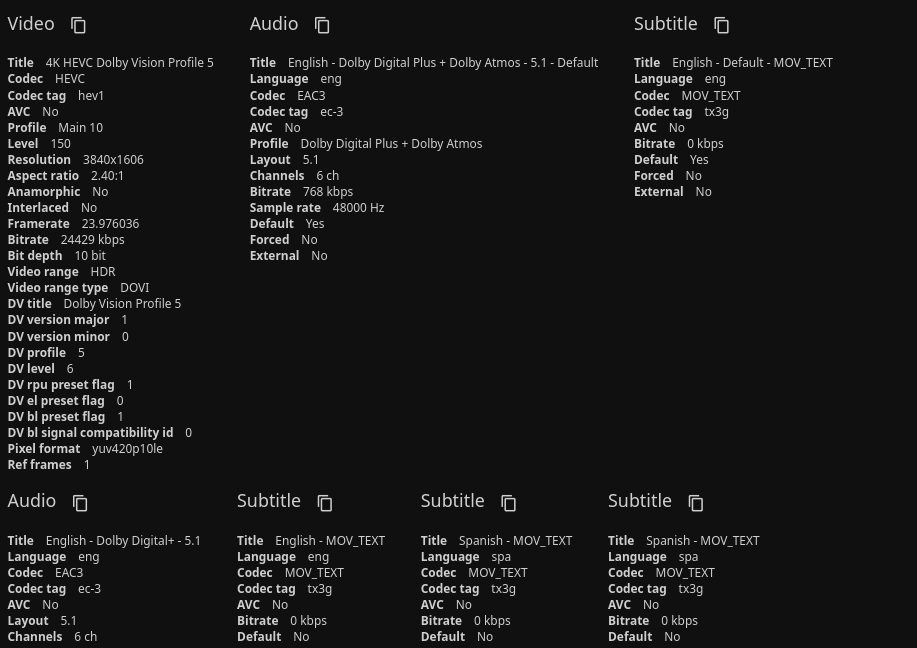
Task: Click the video range type DOVI value
Action: (134, 288)
